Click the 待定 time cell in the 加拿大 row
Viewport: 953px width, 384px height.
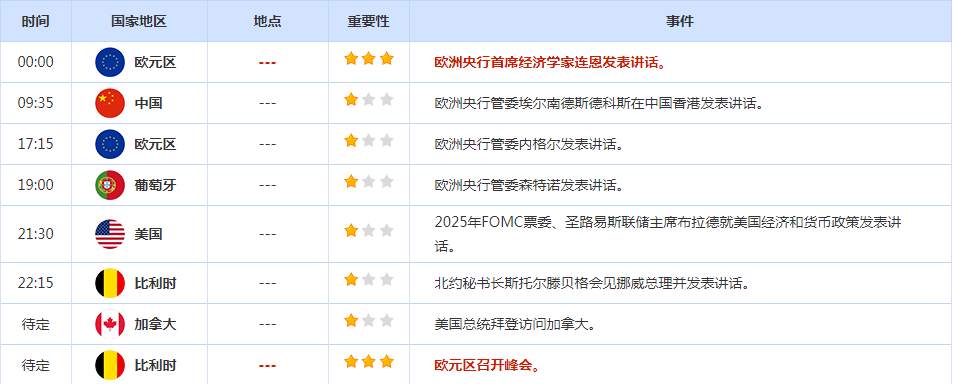pos(35,324)
